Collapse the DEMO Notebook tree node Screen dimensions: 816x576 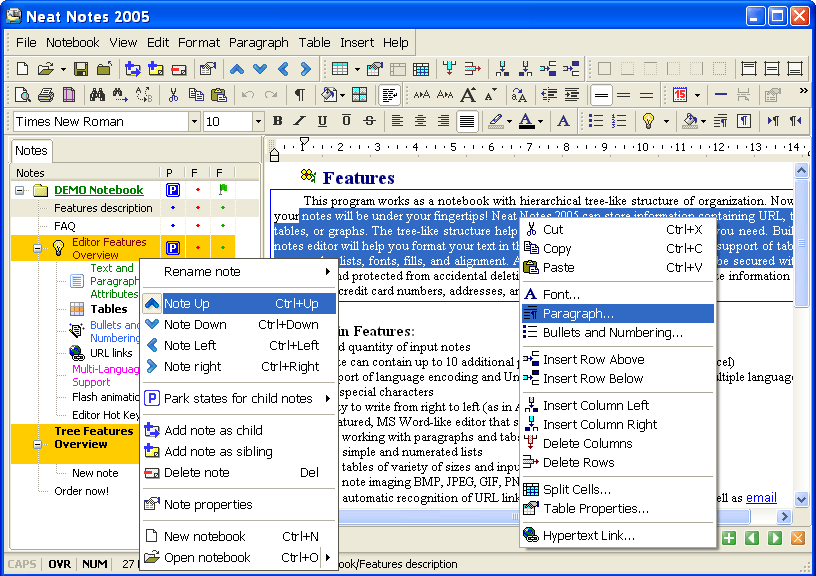point(22,190)
